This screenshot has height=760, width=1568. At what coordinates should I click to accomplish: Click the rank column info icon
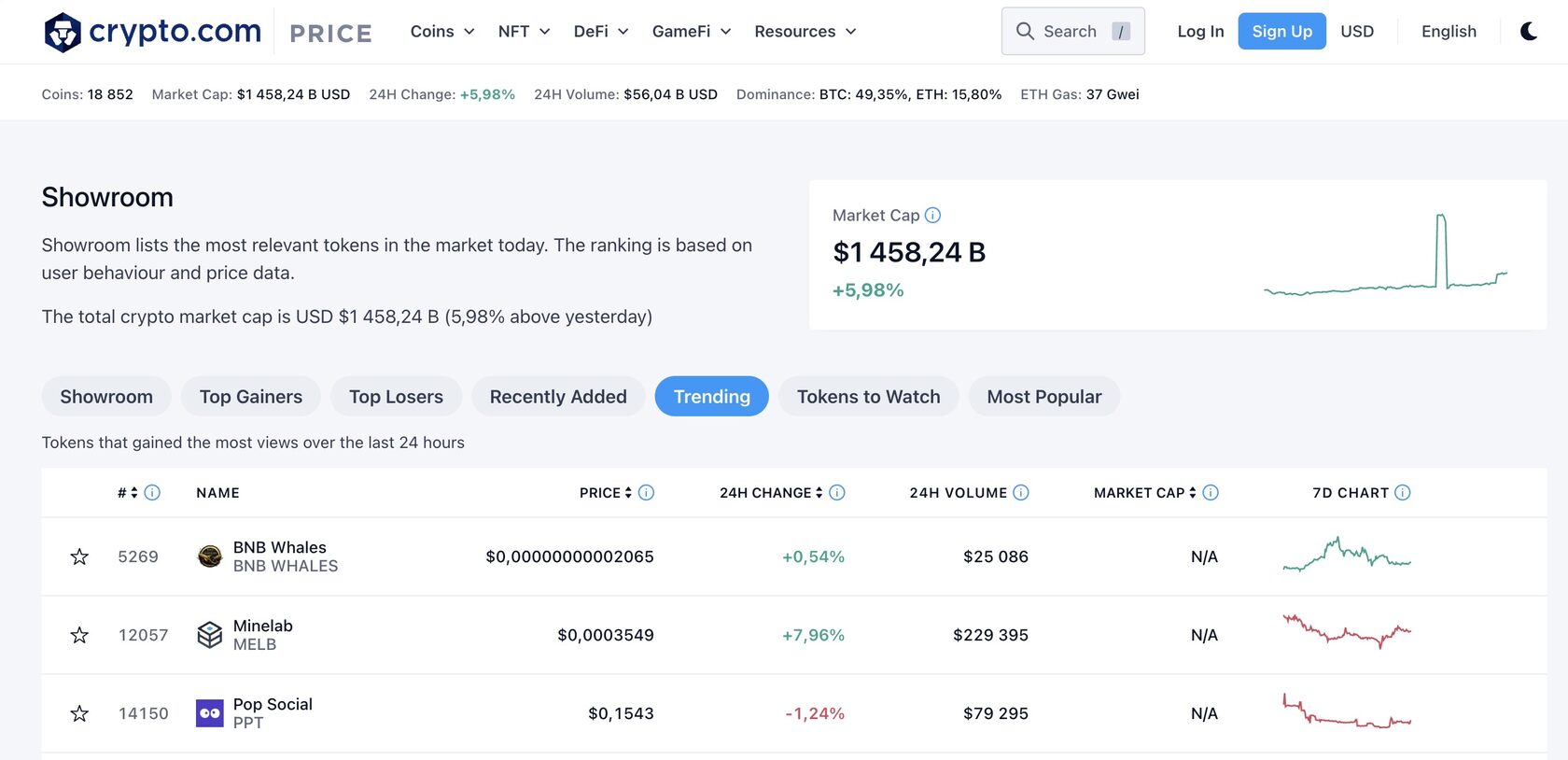(x=152, y=493)
